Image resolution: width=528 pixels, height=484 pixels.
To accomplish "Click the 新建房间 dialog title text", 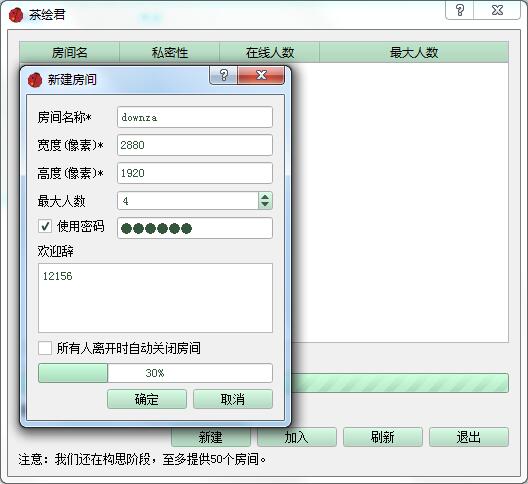I will pos(72,80).
